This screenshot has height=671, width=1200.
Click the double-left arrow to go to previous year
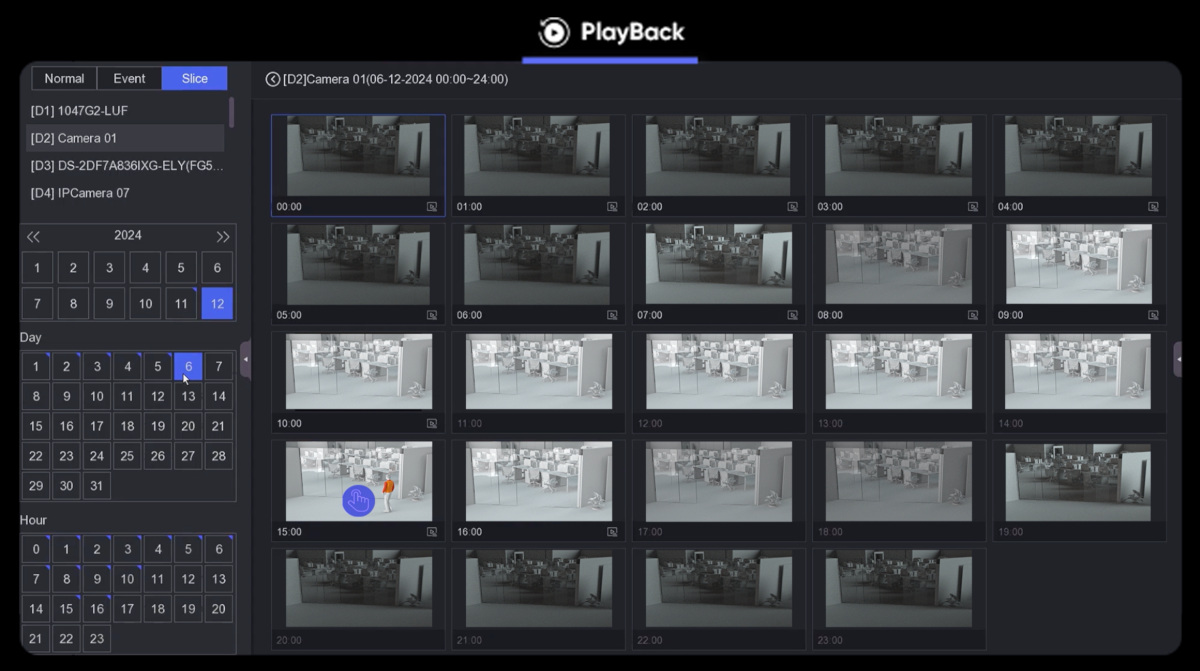[x=33, y=236]
